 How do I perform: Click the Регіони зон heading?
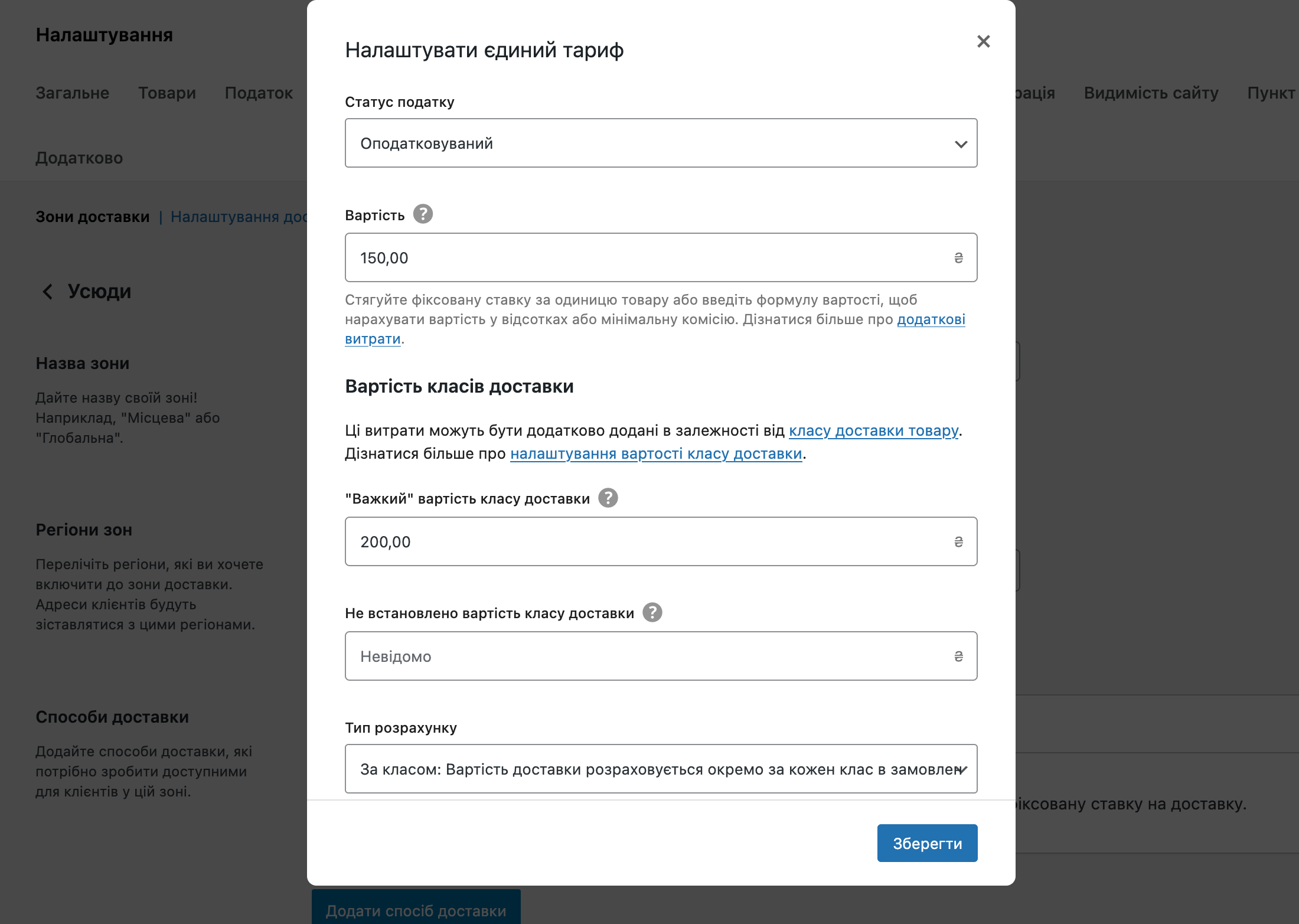pos(84,530)
